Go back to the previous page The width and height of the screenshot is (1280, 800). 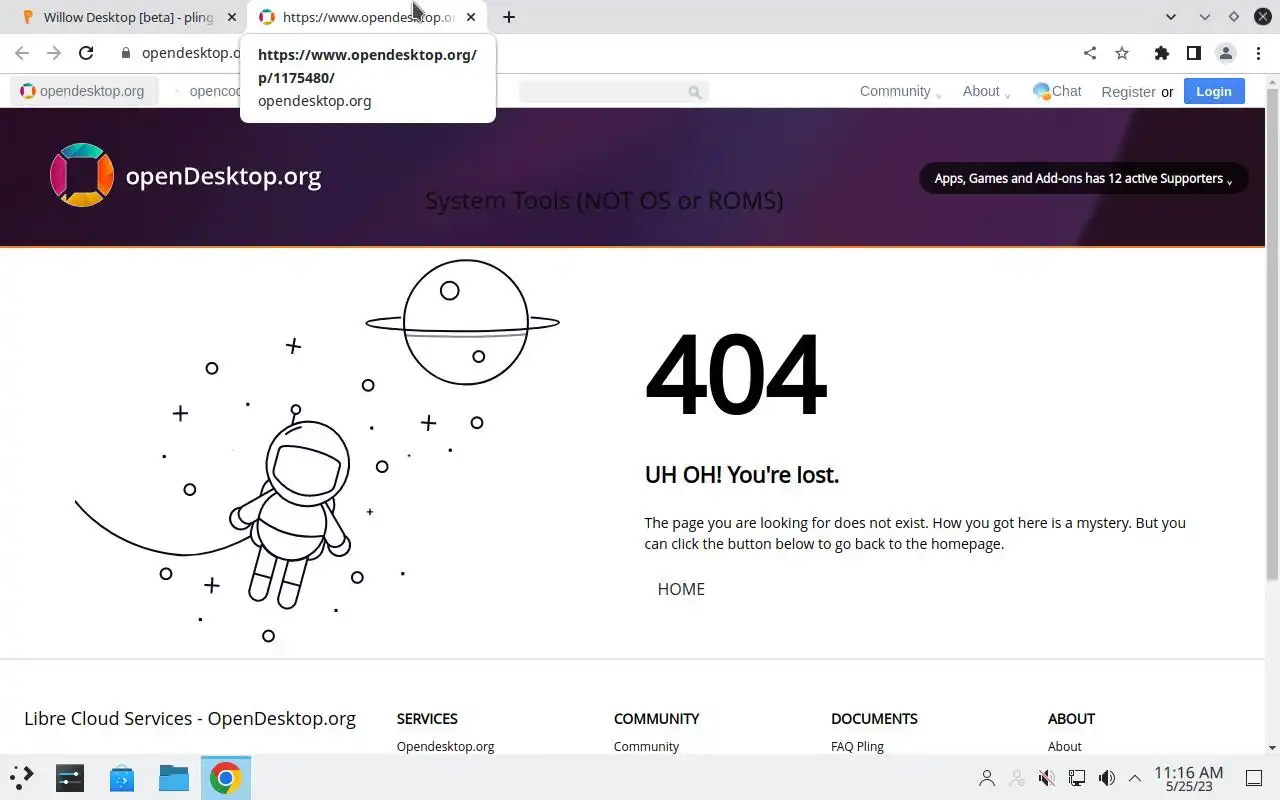22,53
